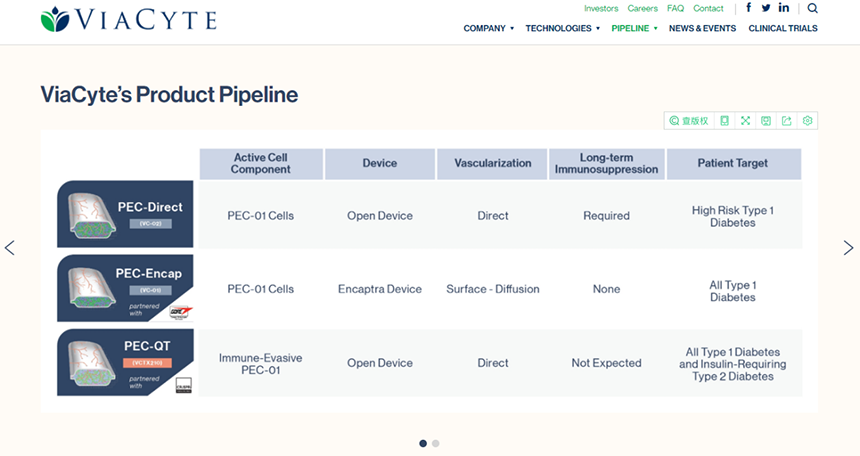Click the PEC-Direct product badge
Viewport: 860px width, 456px height.
125,214
